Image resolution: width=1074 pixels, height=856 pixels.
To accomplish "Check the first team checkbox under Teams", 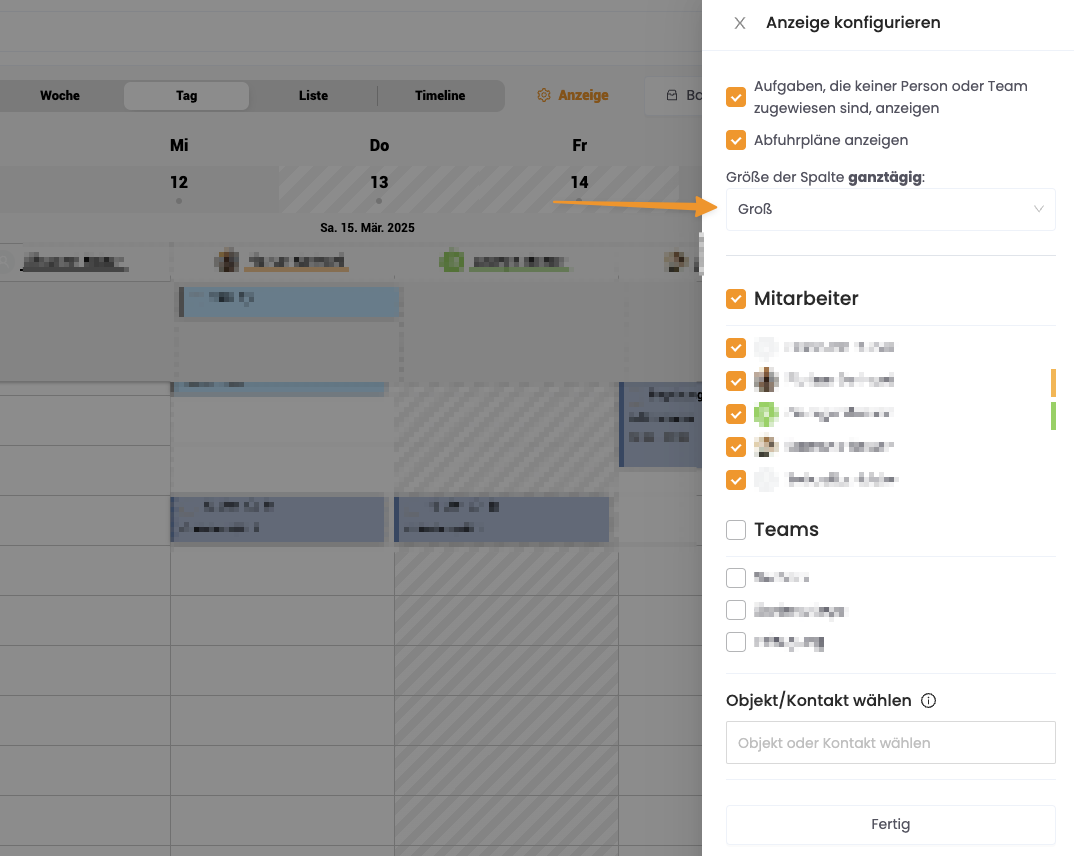I will 736,578.
